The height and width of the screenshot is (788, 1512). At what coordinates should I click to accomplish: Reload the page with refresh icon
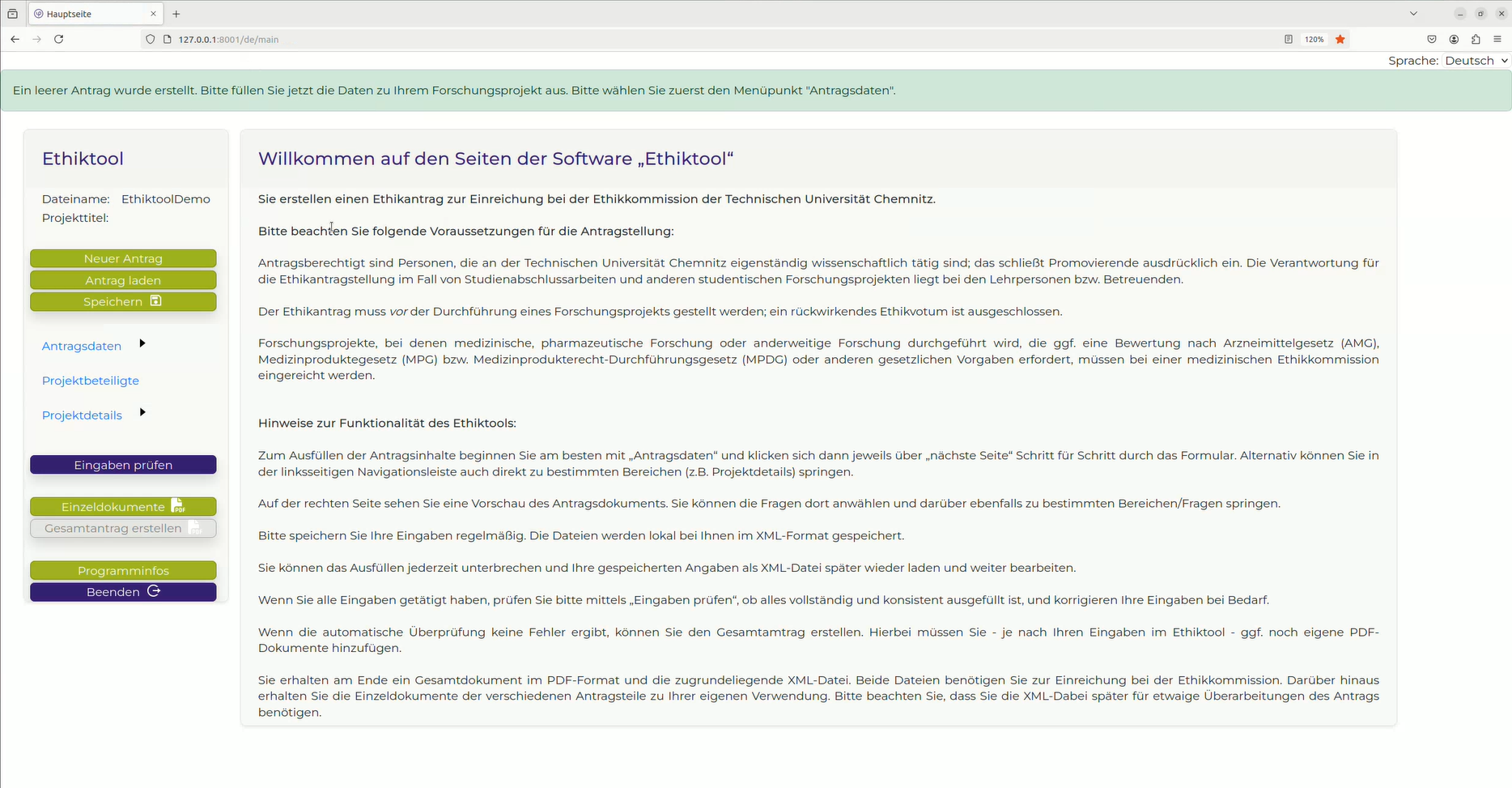click(x=58, y=39)
